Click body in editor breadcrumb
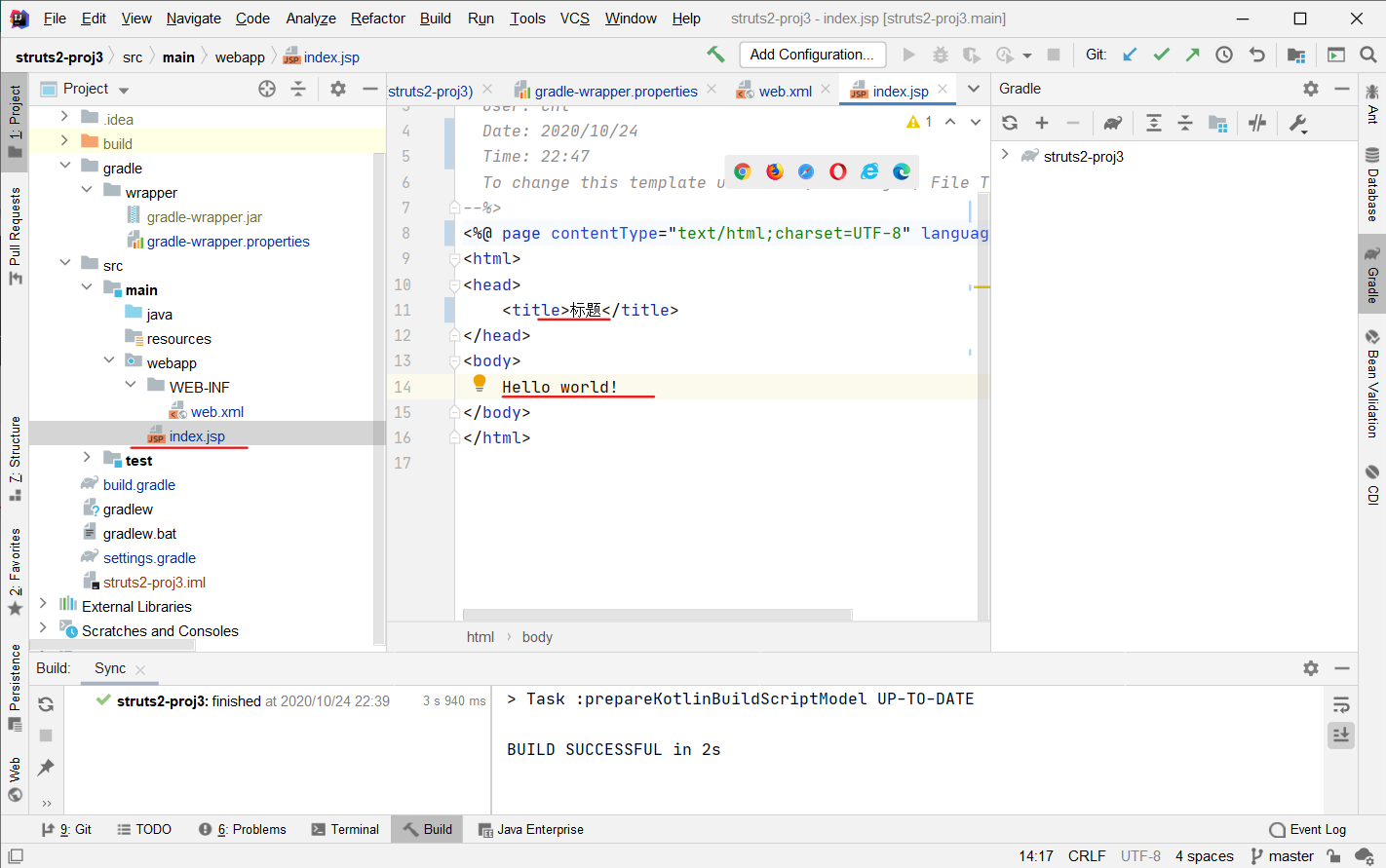Screen dimensions: 1386x868 point(537,636)
